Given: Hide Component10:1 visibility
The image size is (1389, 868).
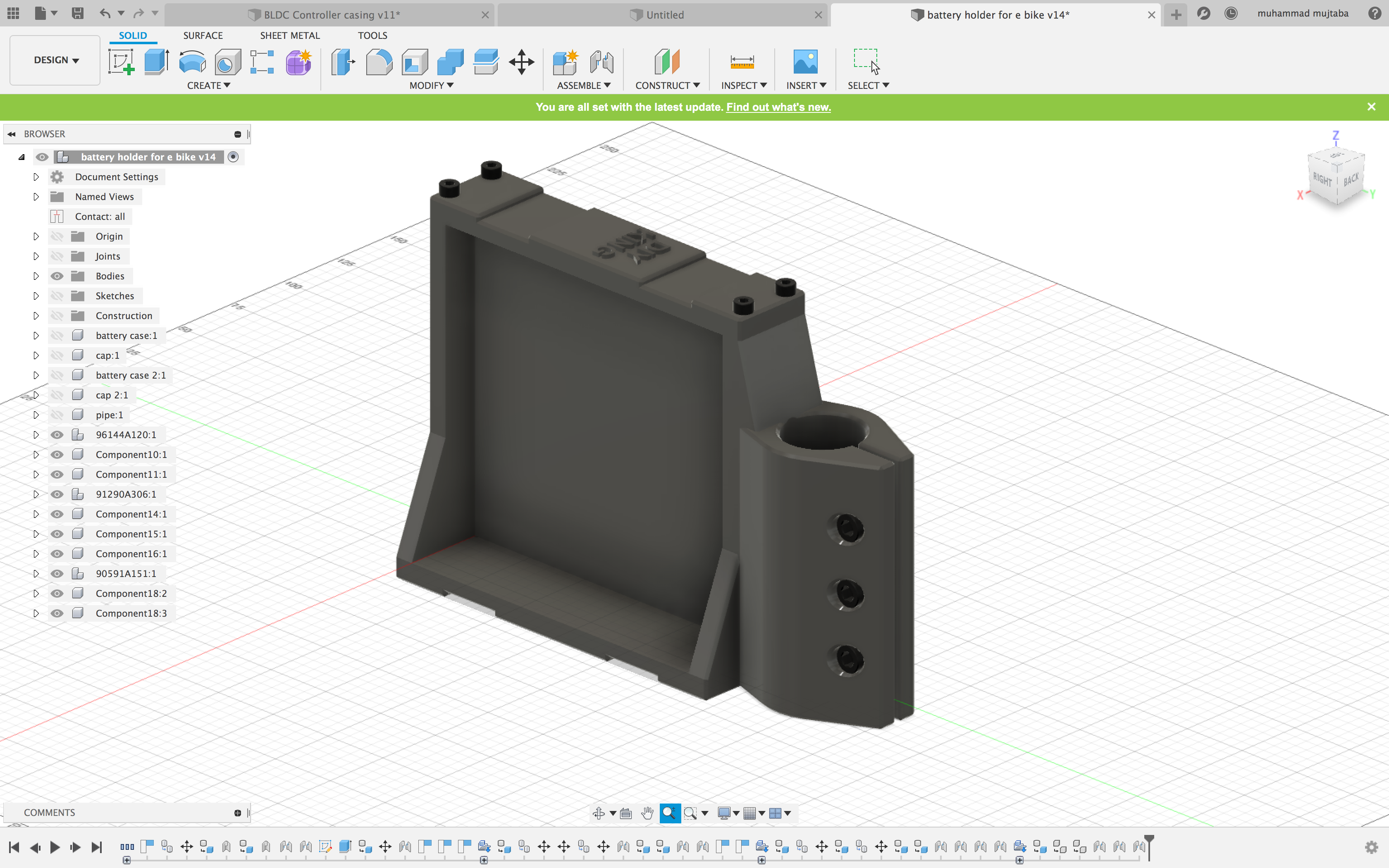Looking at the screenshot, I should coord(57,455).
